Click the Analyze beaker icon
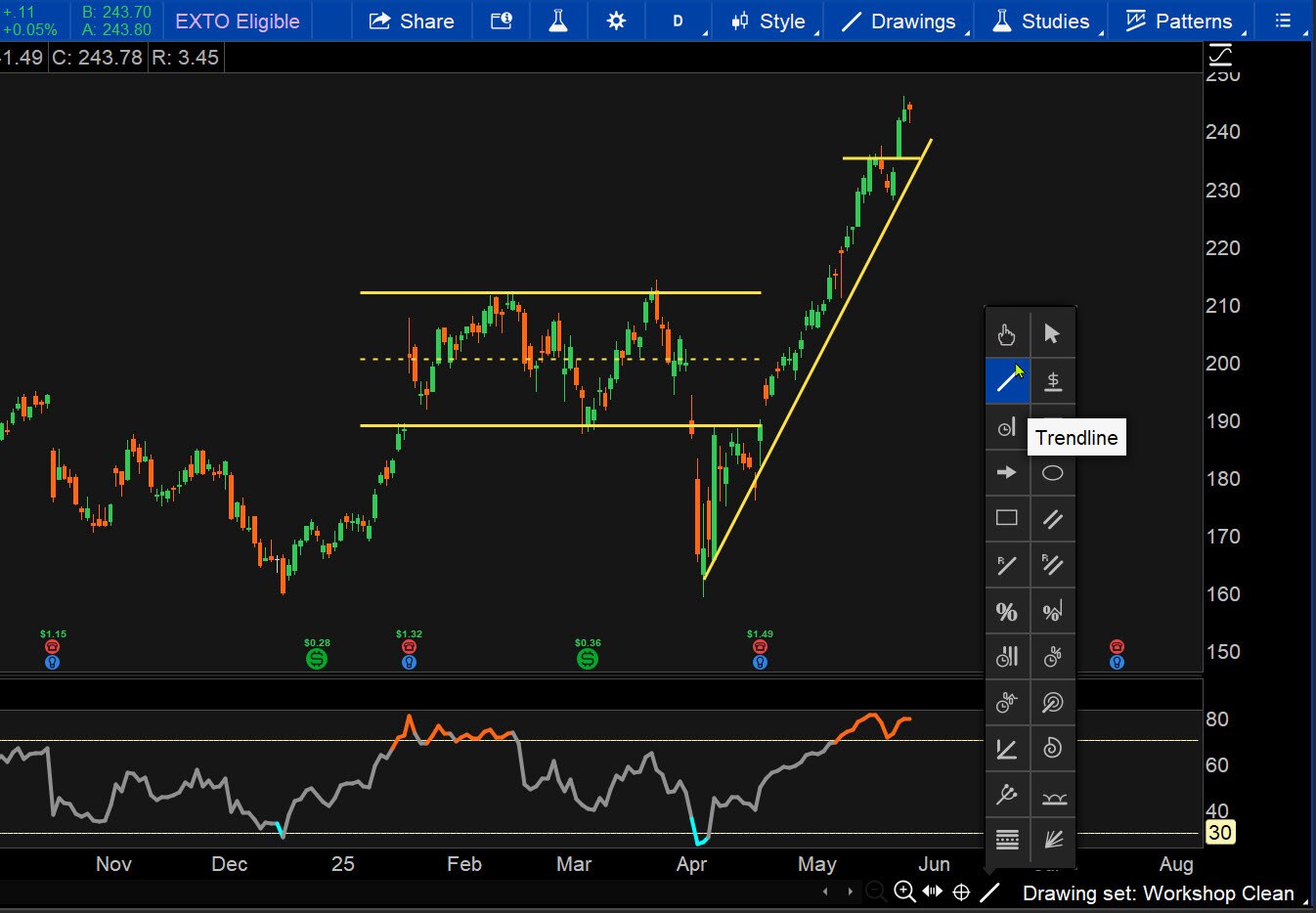This screenshot has height=913, width=1316. coord(558,21)
